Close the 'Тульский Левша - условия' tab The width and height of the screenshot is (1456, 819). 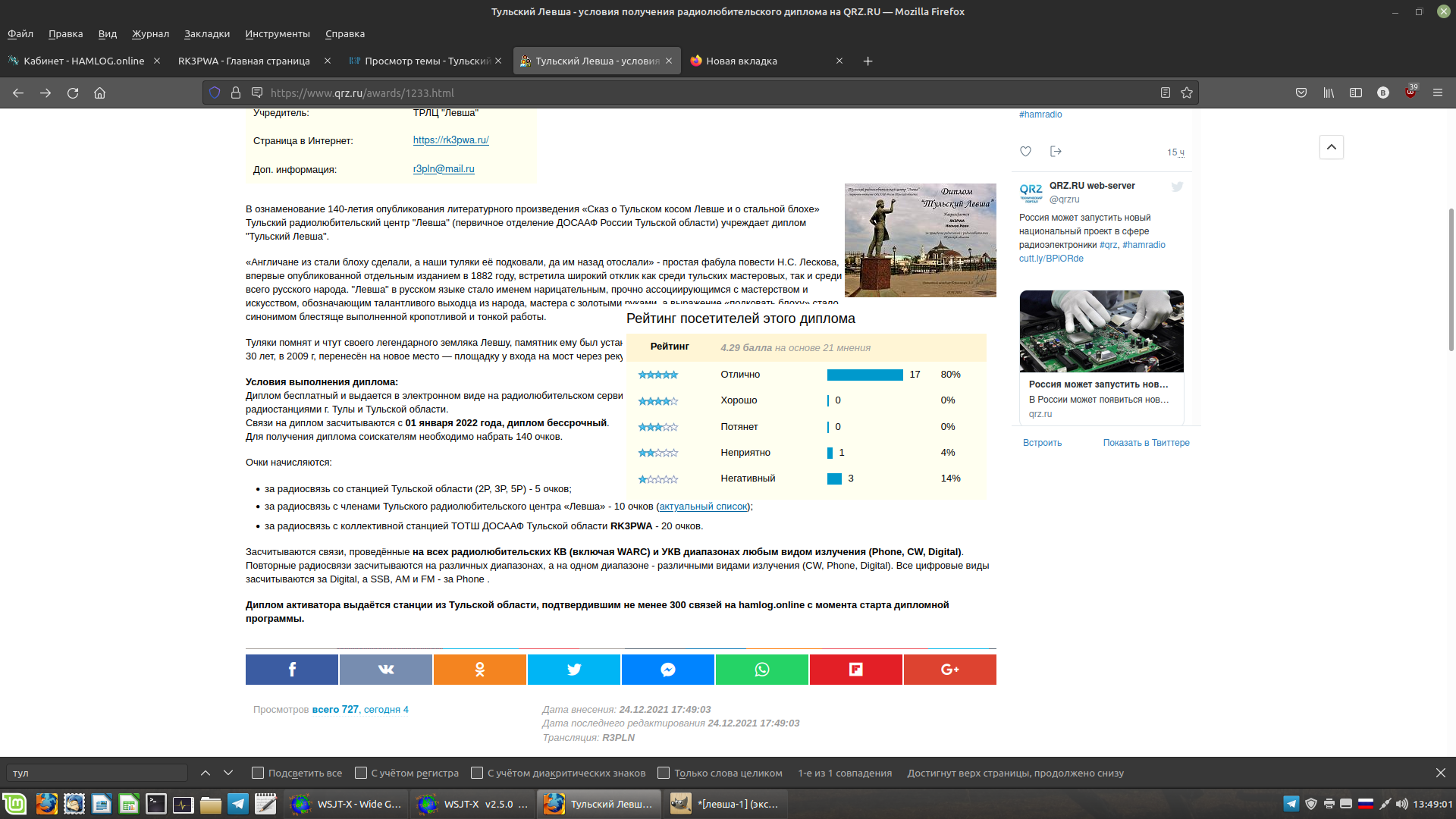point(669,61)
